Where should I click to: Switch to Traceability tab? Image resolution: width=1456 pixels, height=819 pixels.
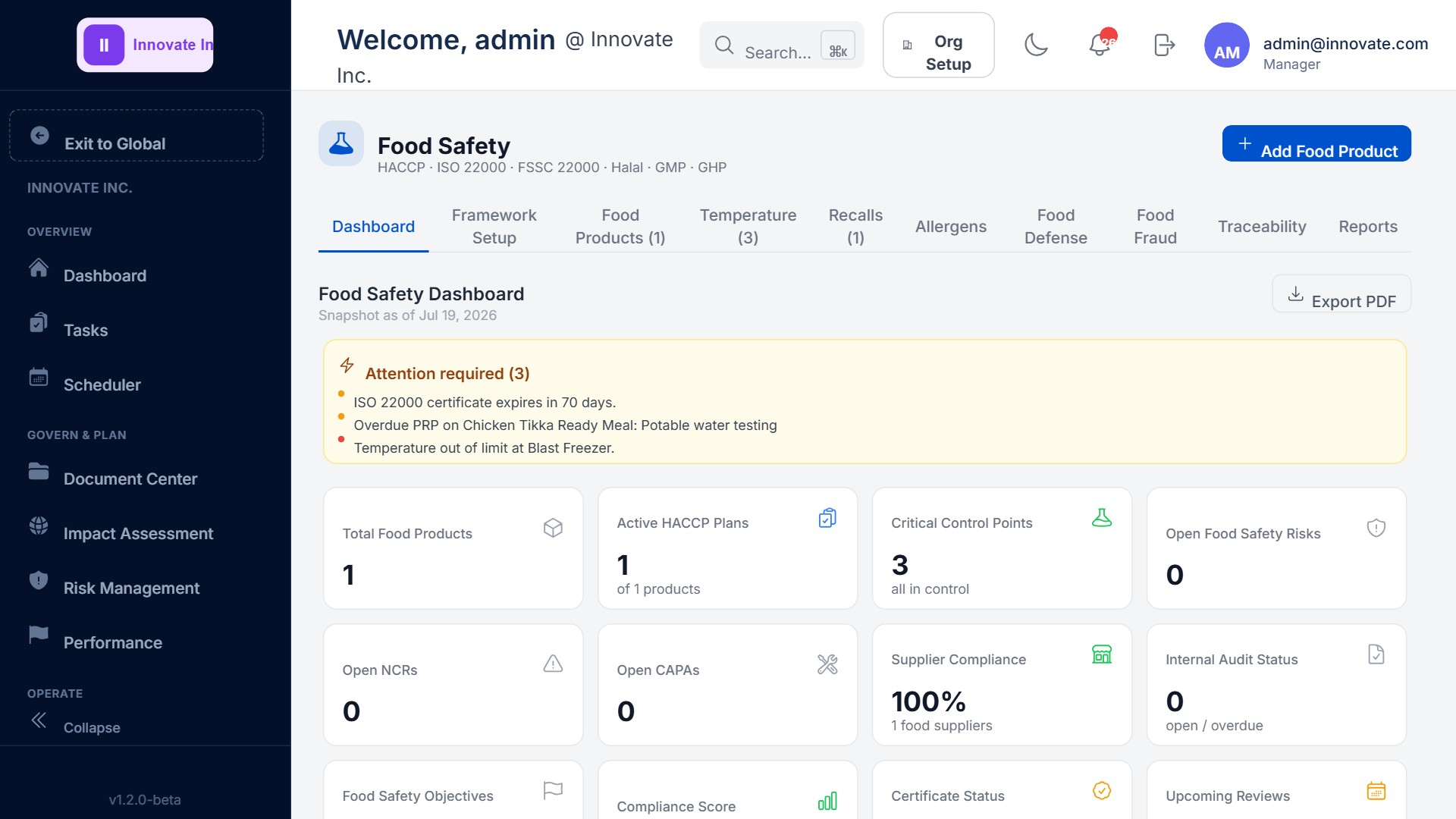point(1262,227)
